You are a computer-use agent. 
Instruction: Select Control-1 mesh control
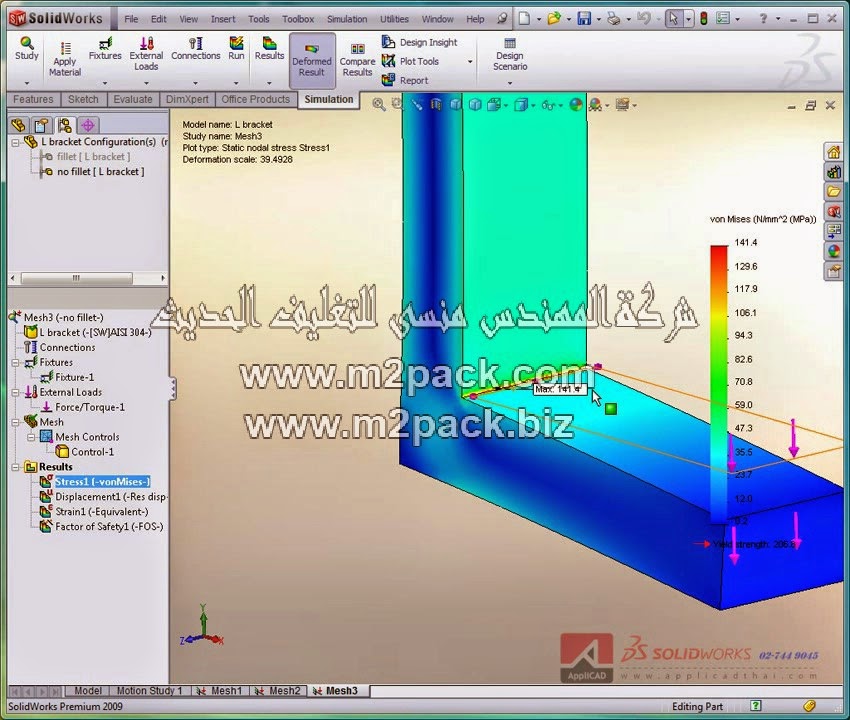(x=92, y=452)
